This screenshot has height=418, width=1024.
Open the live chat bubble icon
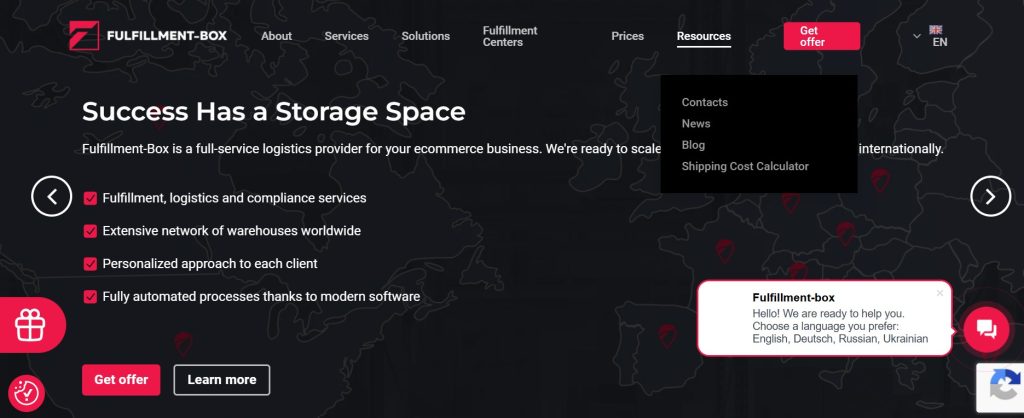click(x=985, y=330)
